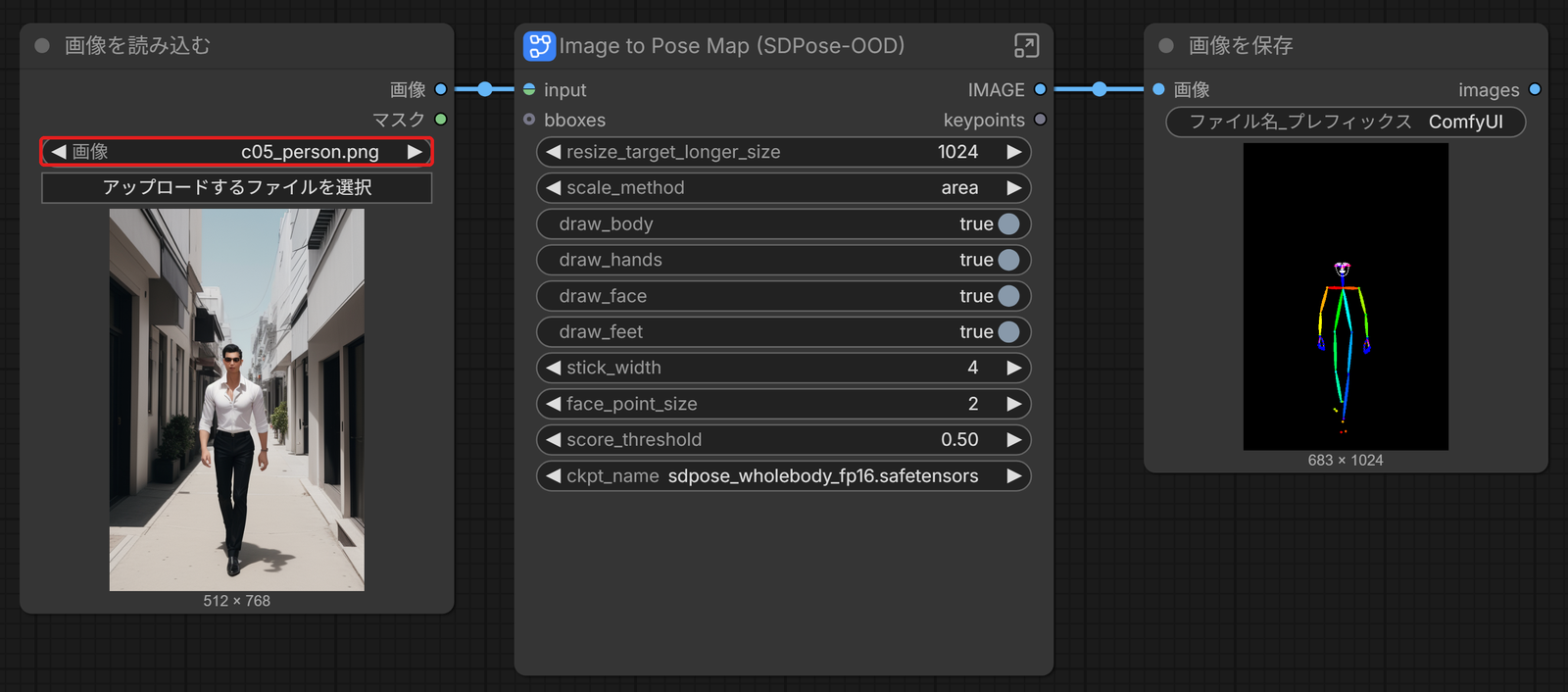Increase stick_width with the right arrow
This screenshot has width=1568, height=692.
point(1014,368)
